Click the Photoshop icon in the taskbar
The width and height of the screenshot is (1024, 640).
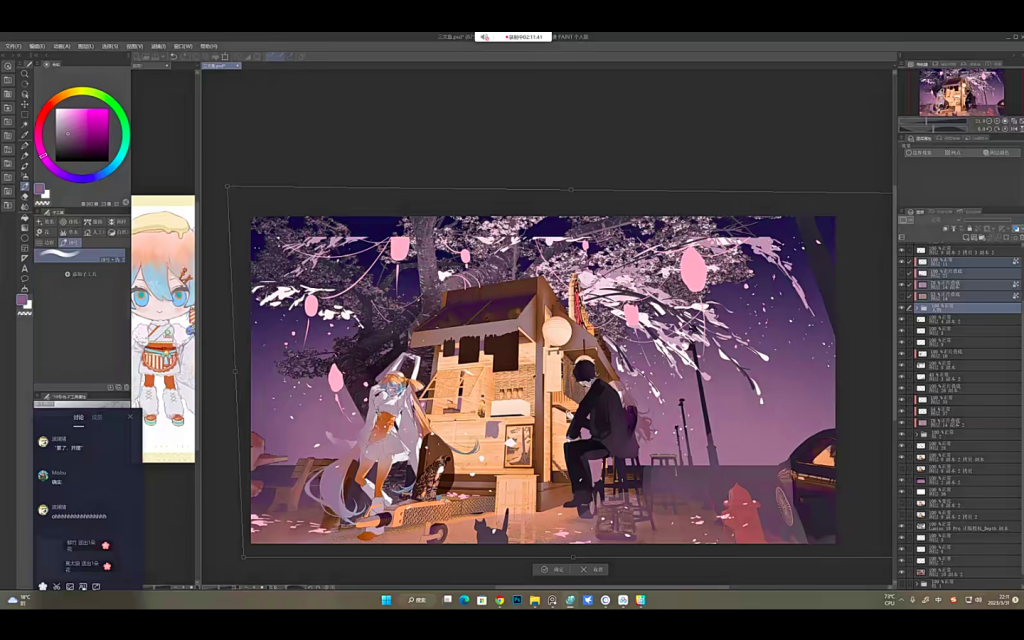(517, 600)
